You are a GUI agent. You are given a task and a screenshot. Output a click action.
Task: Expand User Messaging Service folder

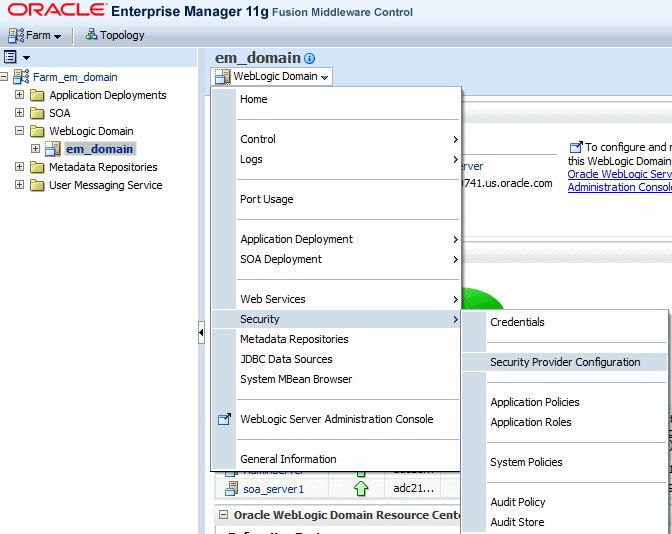(19, 184)
